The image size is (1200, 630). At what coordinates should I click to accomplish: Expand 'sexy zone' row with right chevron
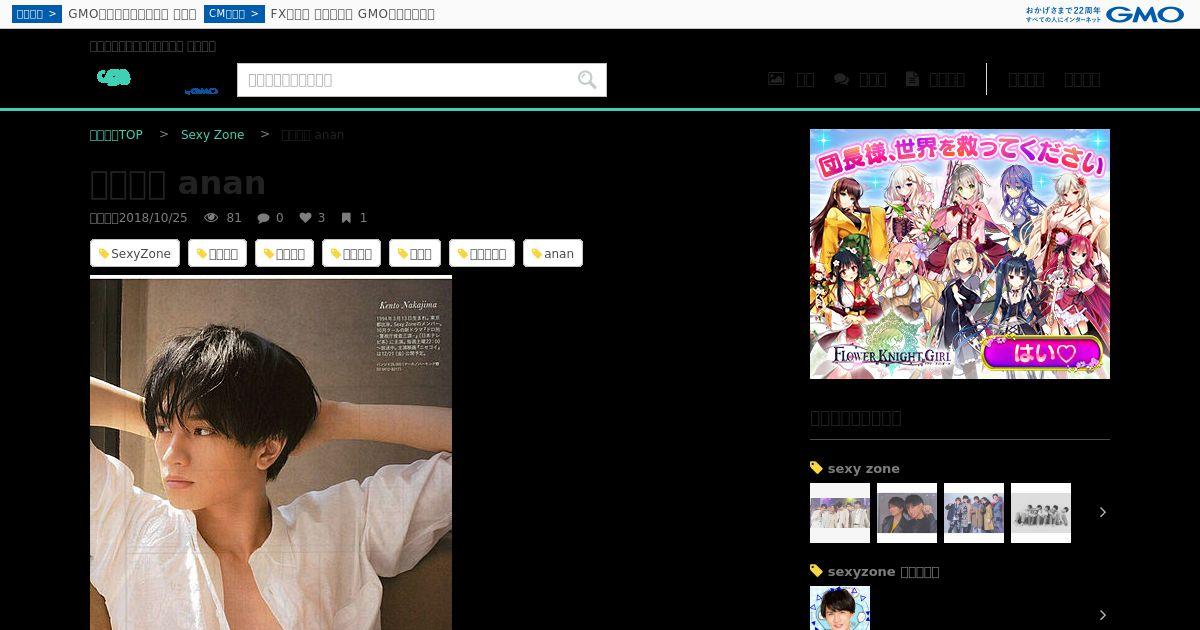click(x=1103, y=512)
